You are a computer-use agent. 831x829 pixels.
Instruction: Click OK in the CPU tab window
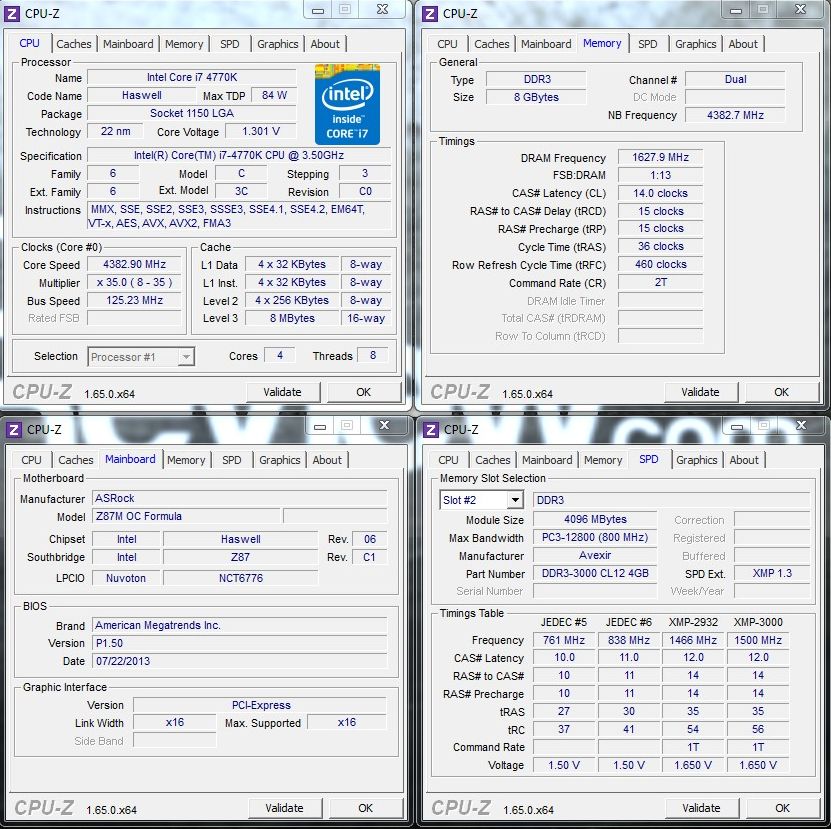pos(364,392)
